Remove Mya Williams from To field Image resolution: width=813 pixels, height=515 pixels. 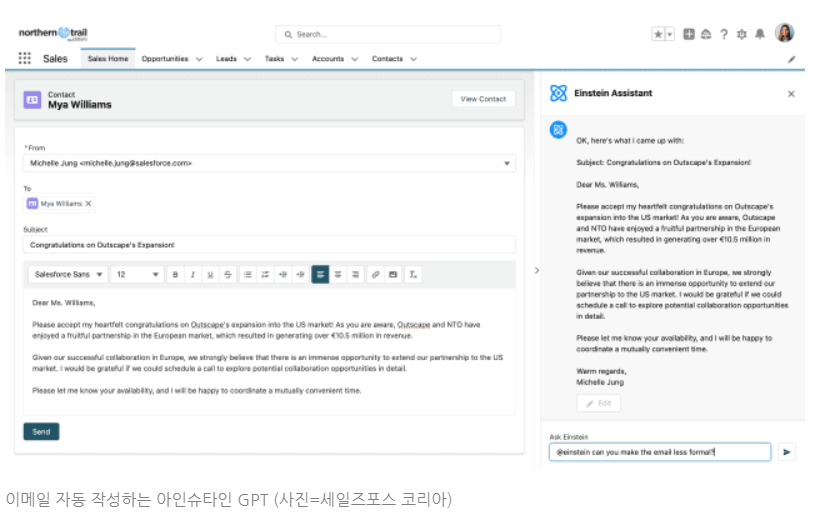click(88, 203)
